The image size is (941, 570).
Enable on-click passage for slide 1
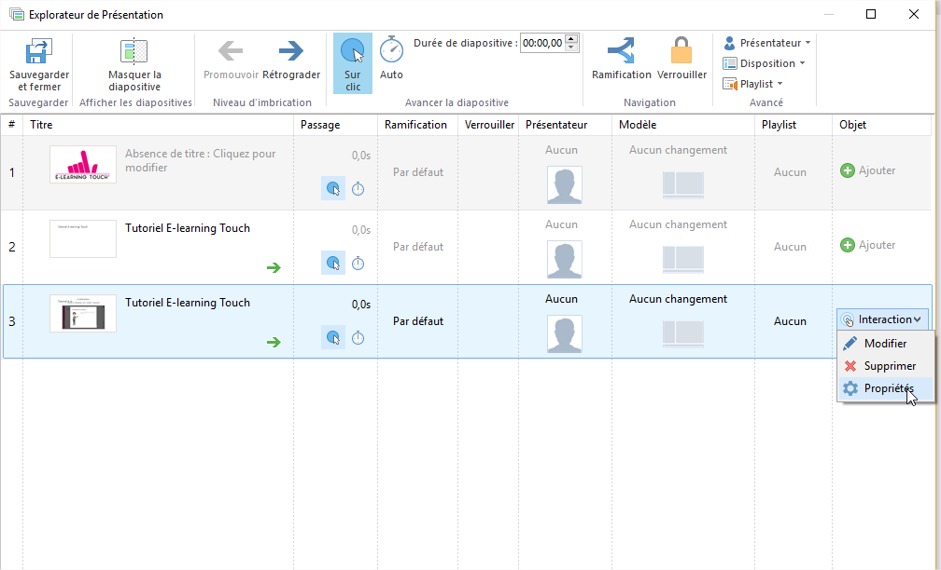(333, 188)
